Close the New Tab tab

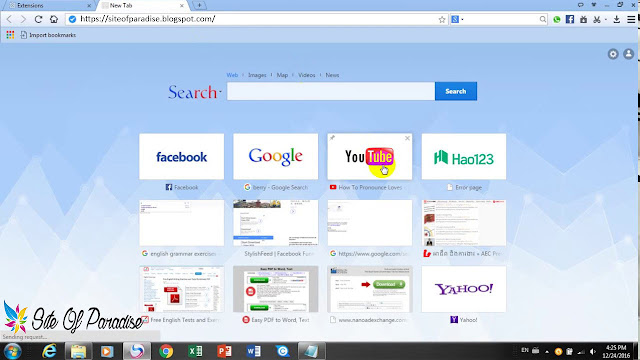182,6
